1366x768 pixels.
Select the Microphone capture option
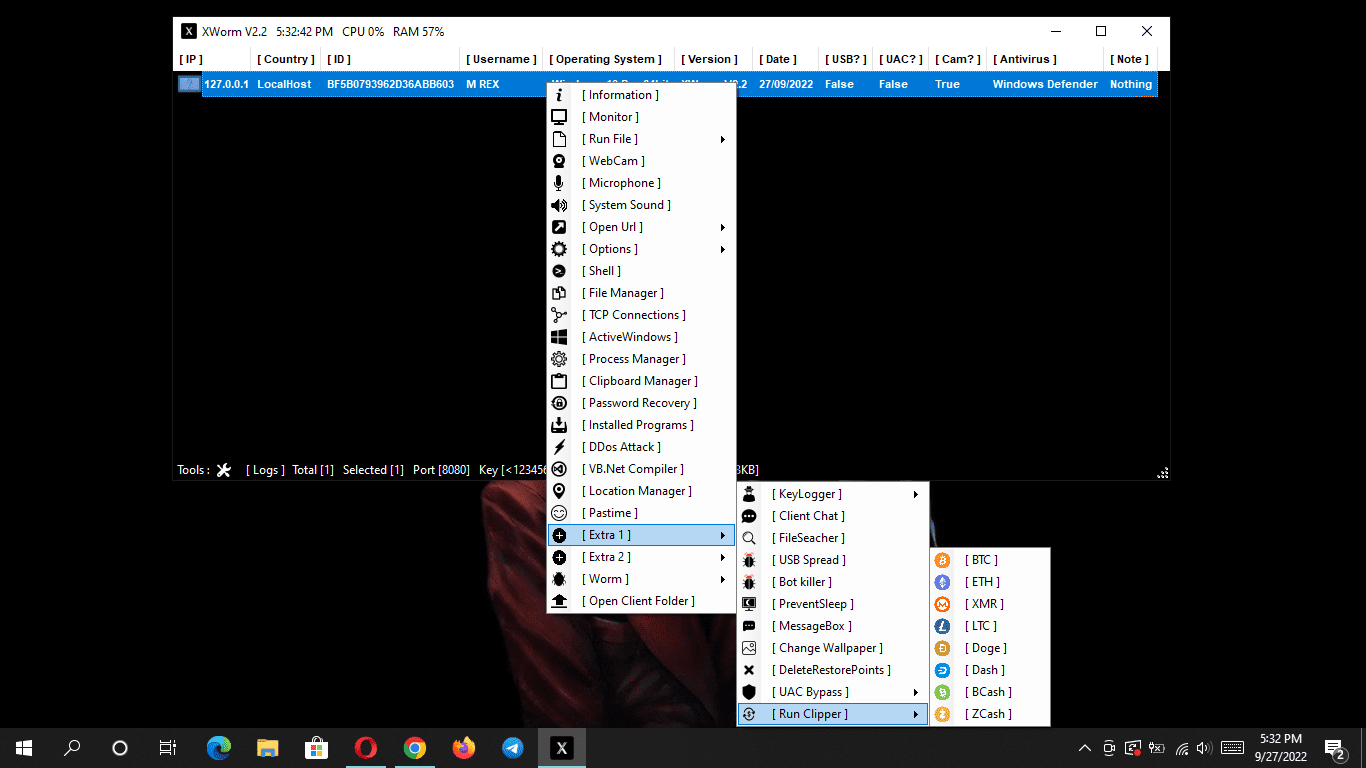(x=619, y=182)
